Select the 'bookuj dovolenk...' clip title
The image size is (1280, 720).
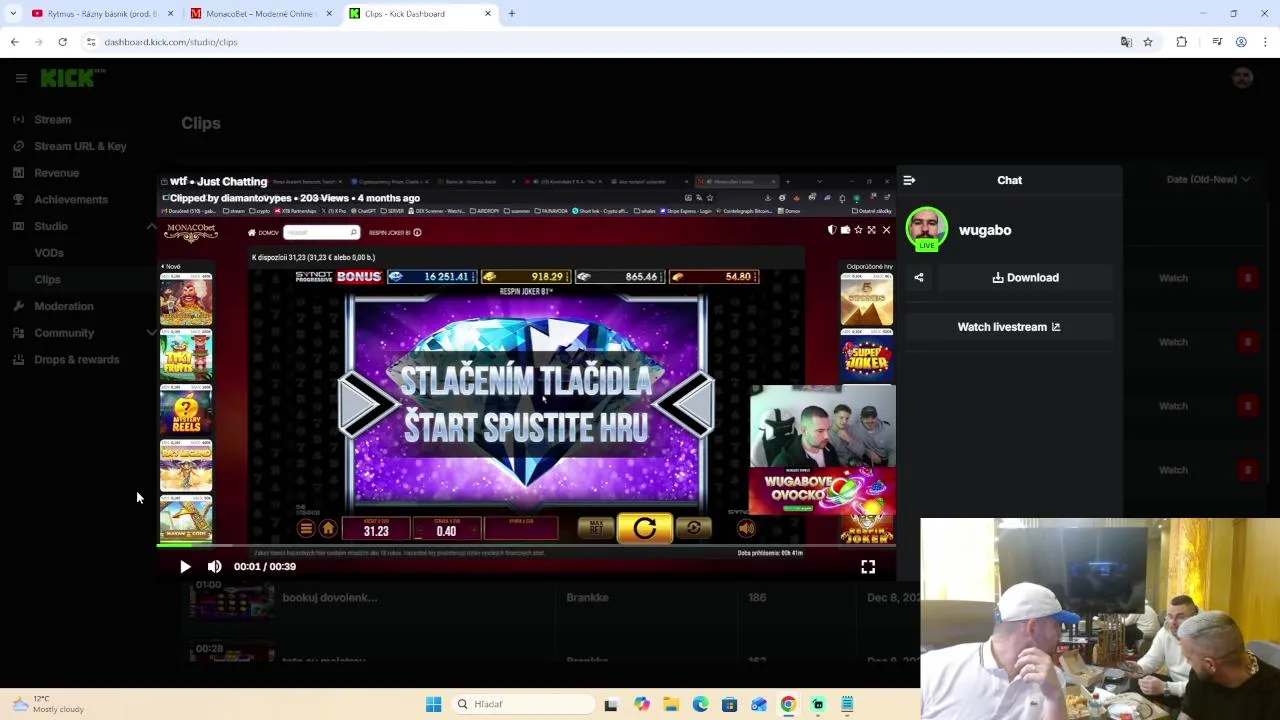coord(329,598)
